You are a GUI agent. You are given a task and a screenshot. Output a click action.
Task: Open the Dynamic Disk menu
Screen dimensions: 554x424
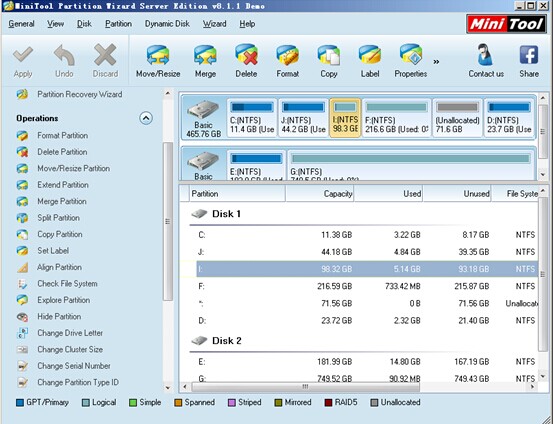(167, 24)
